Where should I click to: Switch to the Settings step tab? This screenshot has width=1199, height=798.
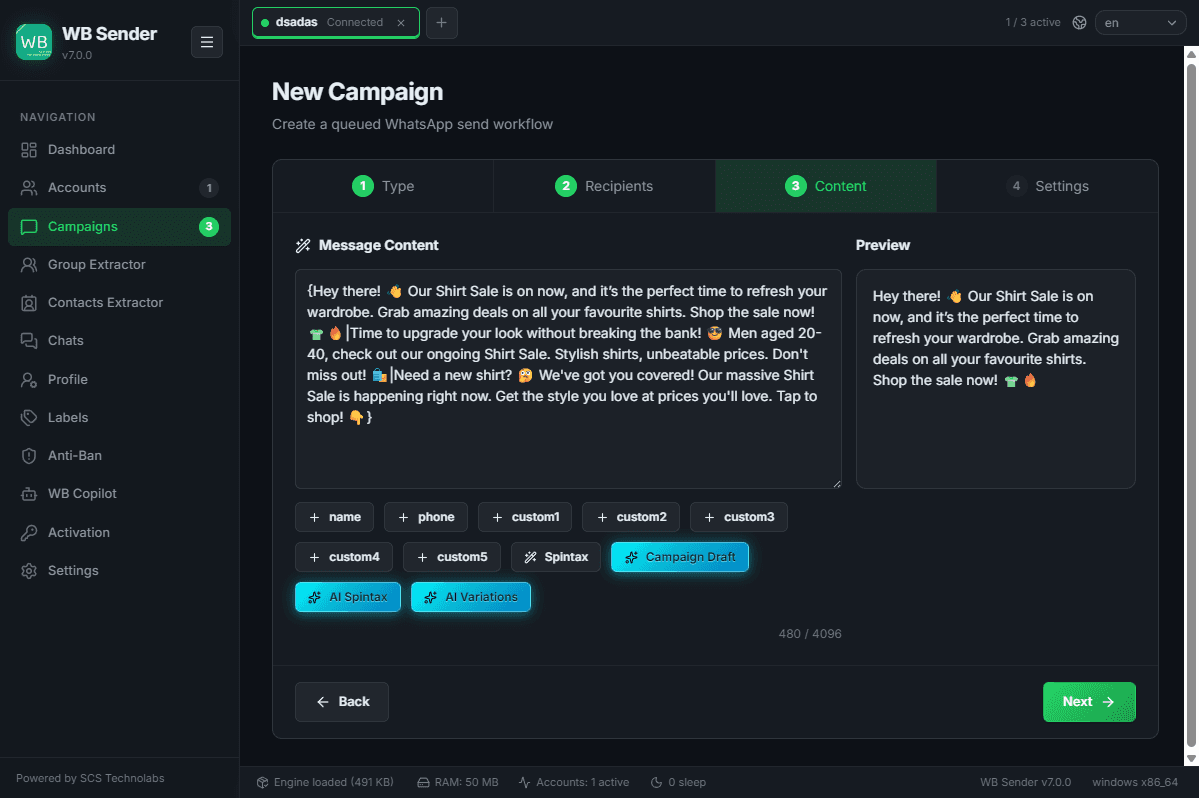pyautogui.click(x=1047, y=186)
